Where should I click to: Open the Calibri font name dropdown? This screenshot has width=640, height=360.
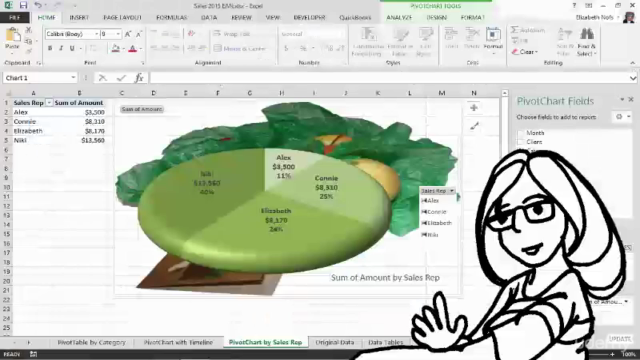point(97,34)
